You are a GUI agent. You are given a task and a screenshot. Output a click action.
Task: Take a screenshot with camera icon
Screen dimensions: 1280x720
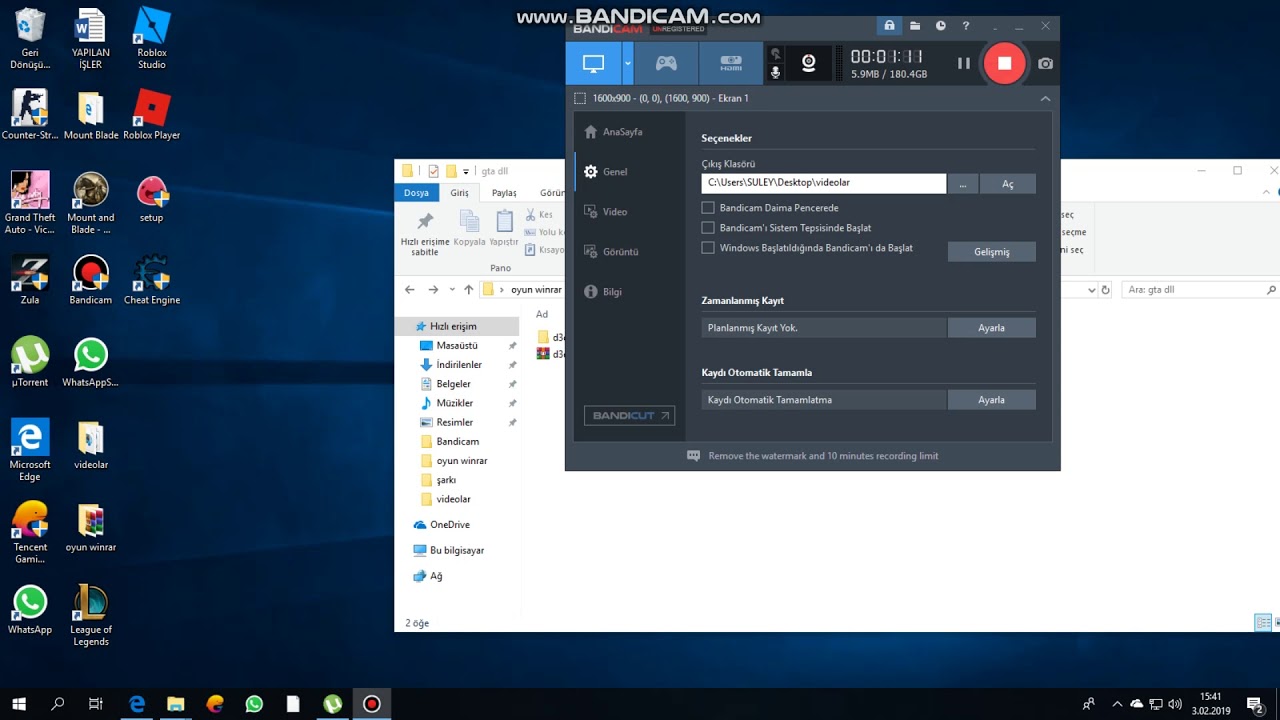click(x=1045, y=63)
